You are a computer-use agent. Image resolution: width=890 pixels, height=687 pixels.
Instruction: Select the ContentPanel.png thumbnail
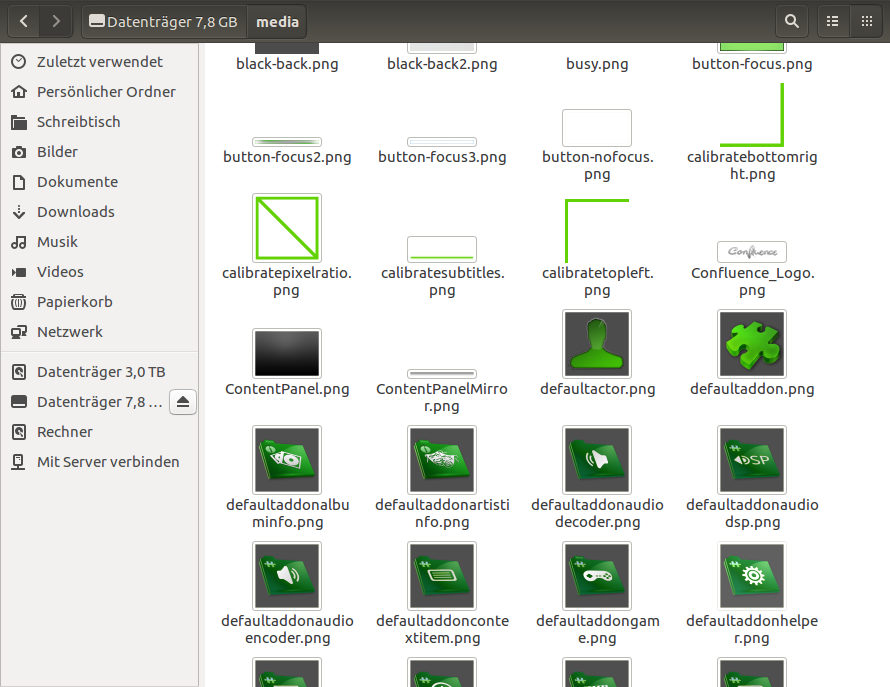(x=287, y=353)
